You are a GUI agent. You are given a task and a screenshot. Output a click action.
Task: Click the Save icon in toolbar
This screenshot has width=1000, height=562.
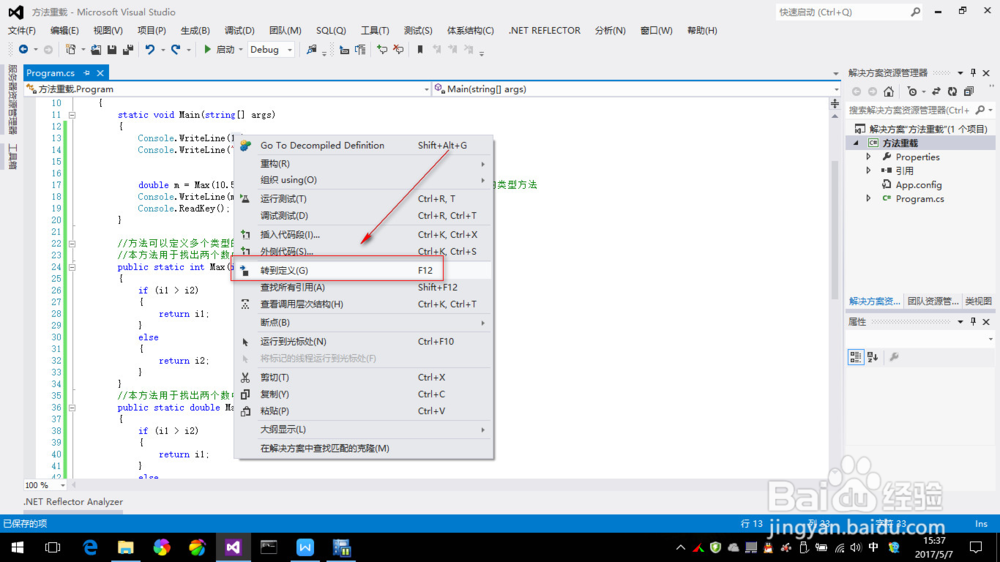coord(112,50)
